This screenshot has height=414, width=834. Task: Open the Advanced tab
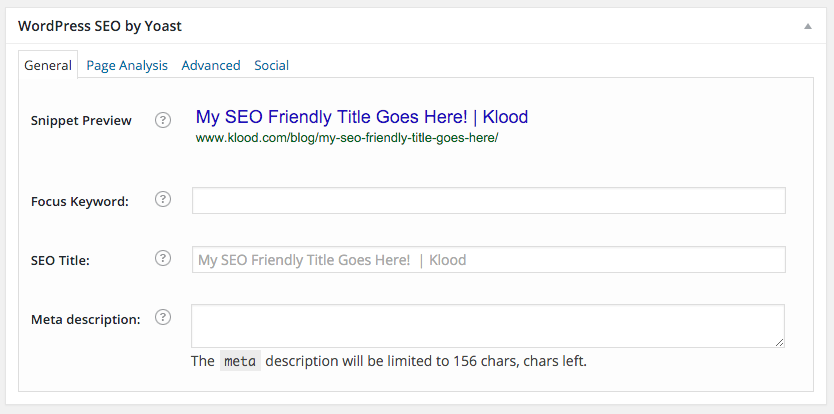coord(211,65)
